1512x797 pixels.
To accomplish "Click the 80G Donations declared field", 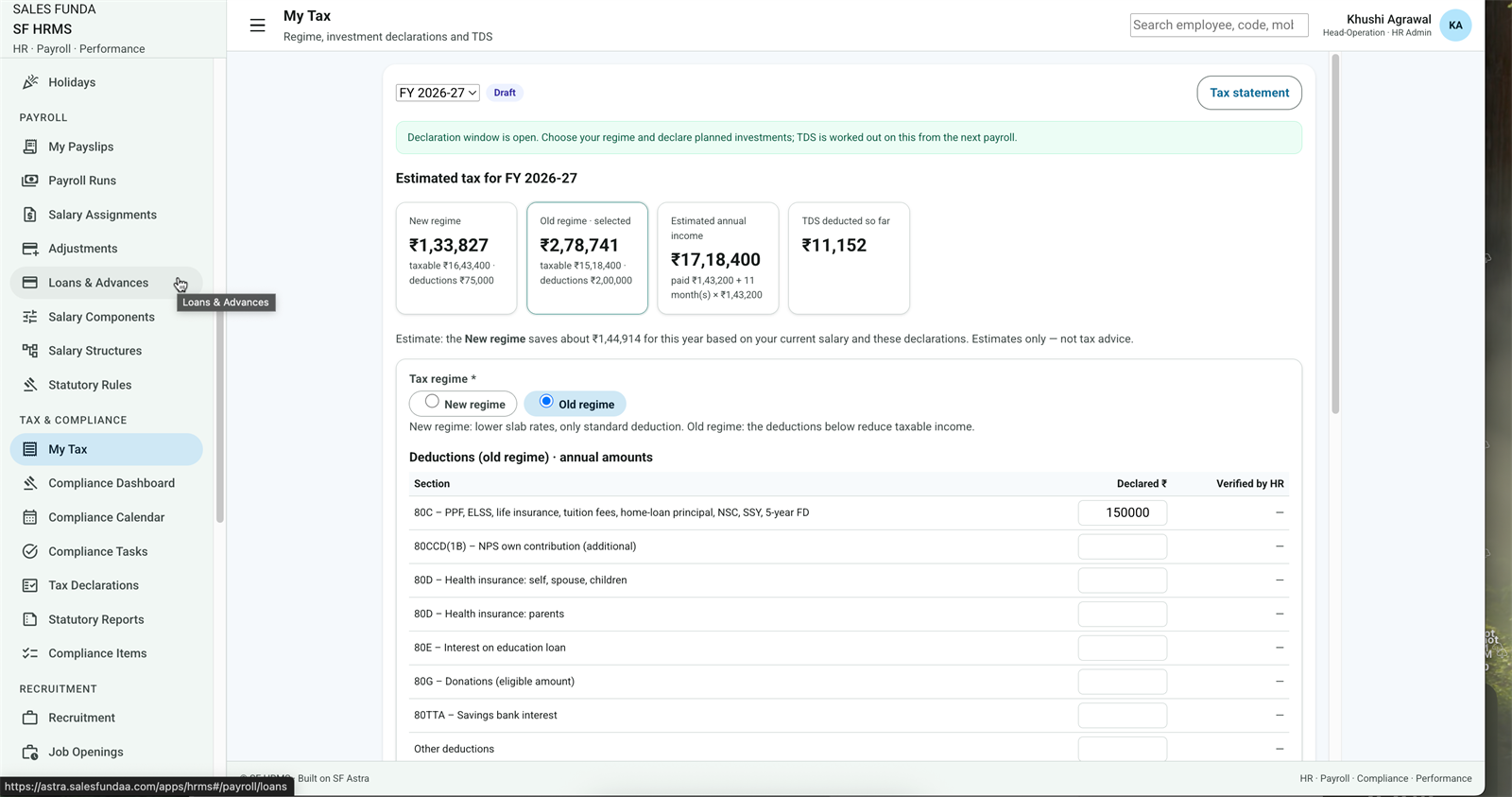I will click(x=1123, y=682).
